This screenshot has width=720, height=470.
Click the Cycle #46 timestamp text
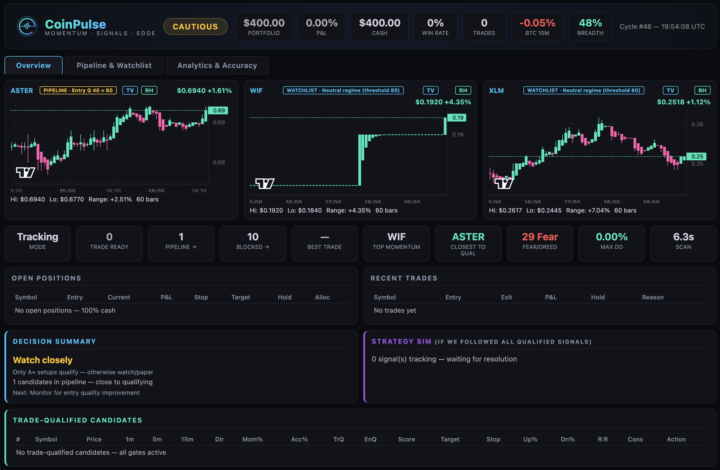pyautogui.click(x=662, y=27)
